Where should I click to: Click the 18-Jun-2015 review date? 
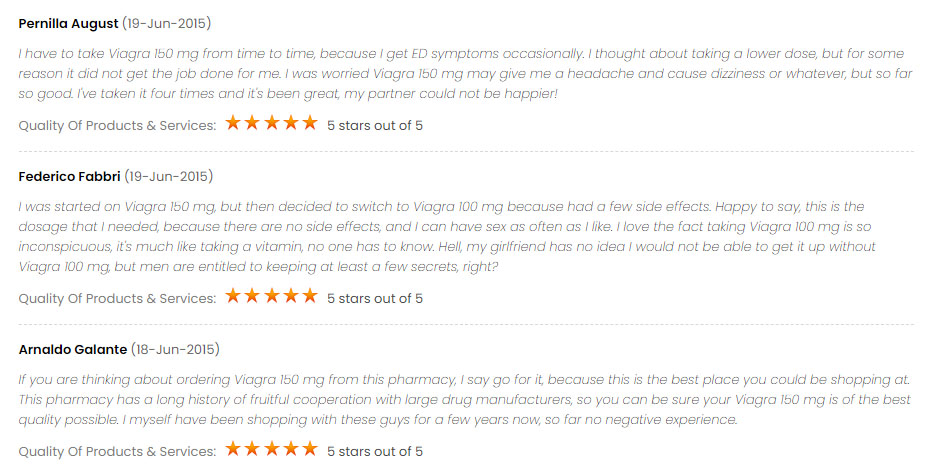pyautogui.click(x=175, y=349)
